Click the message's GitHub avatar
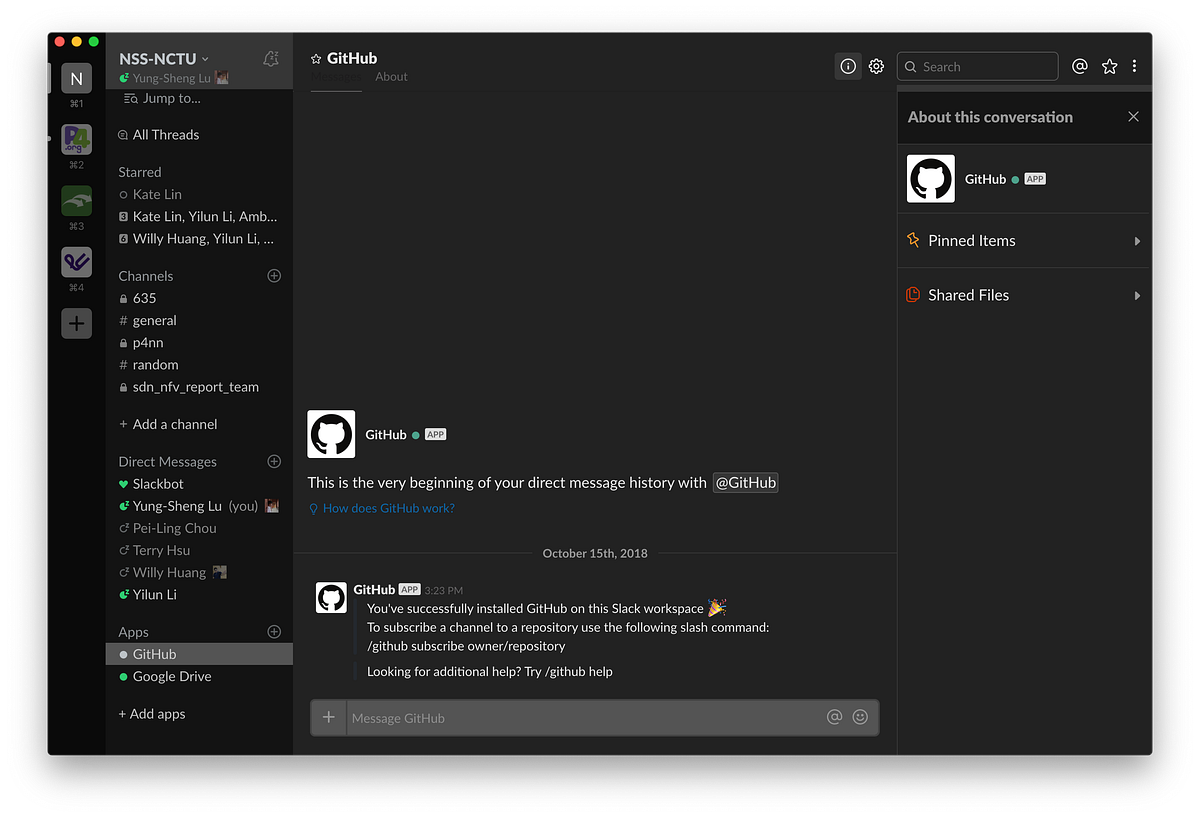 [x=331, y=597]
